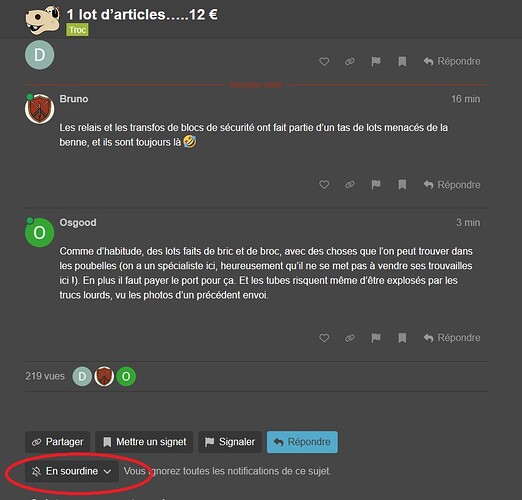Open Bruno's profile via avatar

click(39, 109)
